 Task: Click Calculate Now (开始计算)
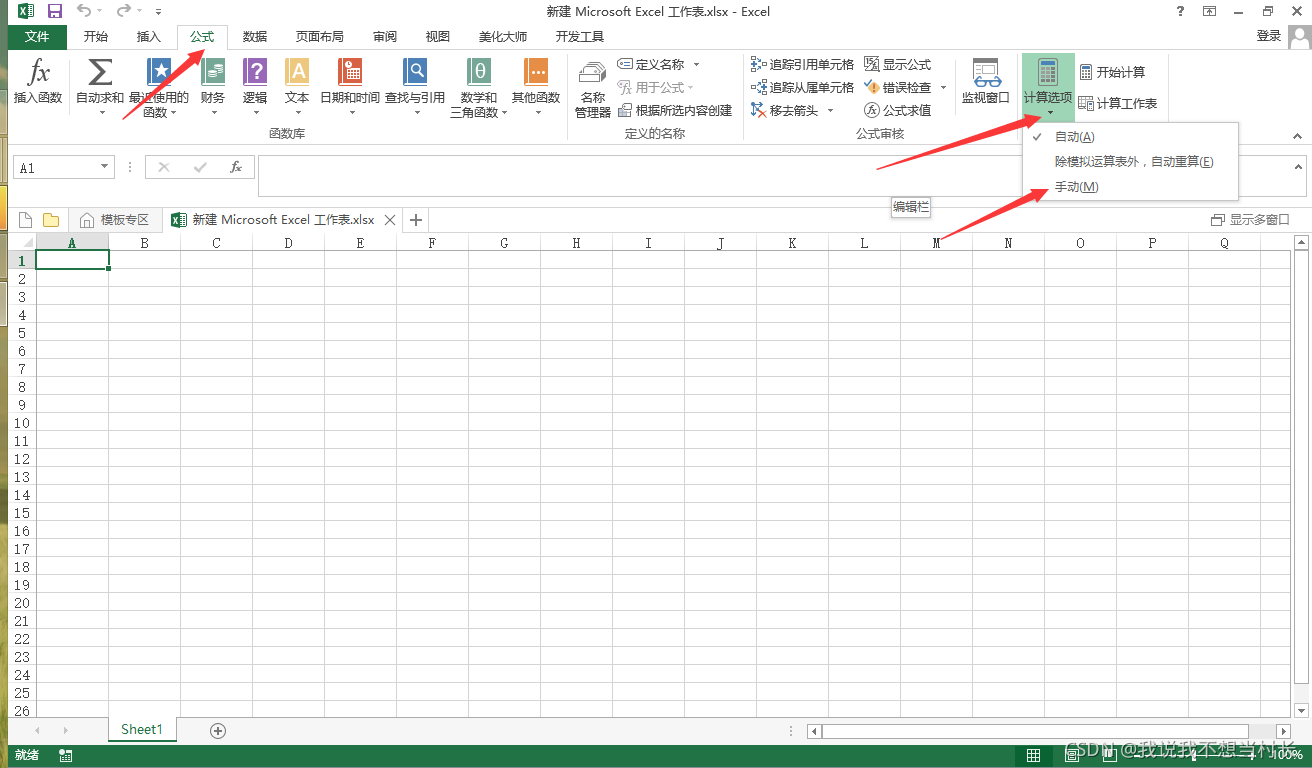click(x=1112, y=72)
